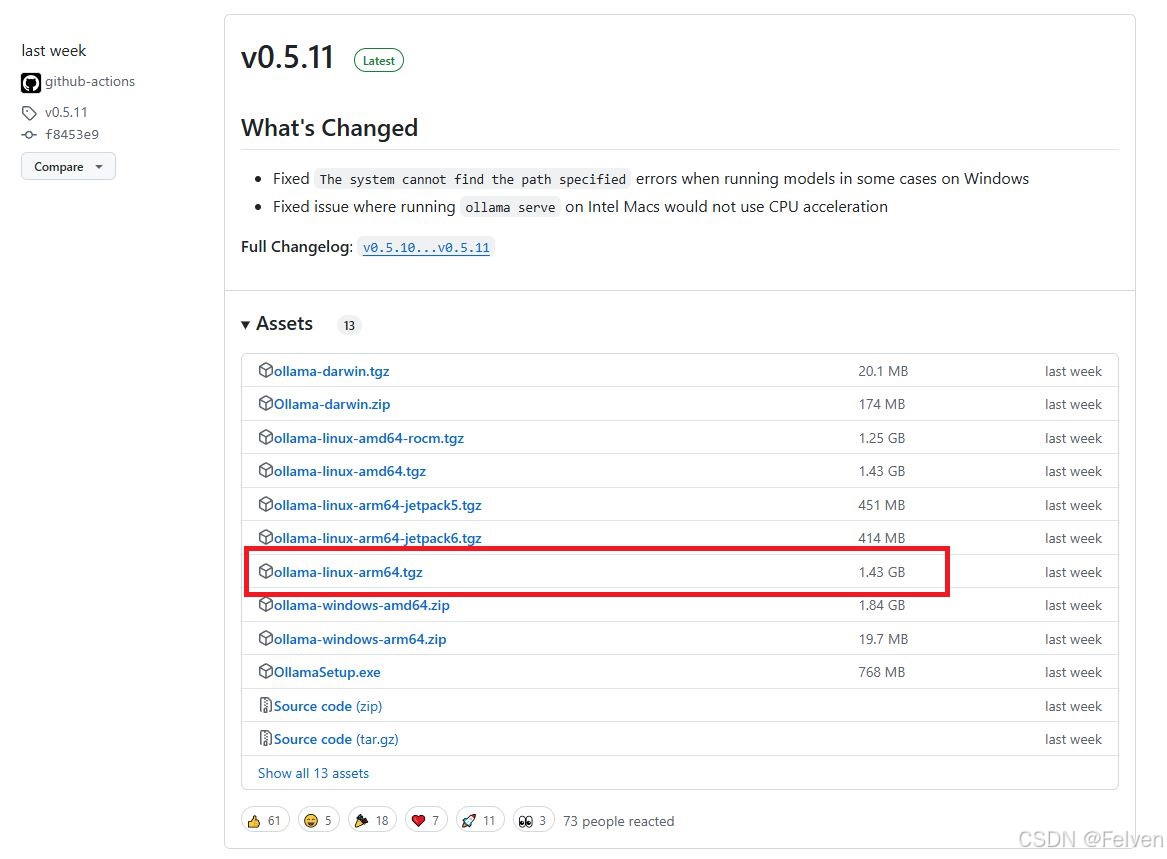The width and height of the screenshot is (1167, 859).
Task: Click package icon for ollama-windows-arm64.zip
Action: (x=266, y=638)
